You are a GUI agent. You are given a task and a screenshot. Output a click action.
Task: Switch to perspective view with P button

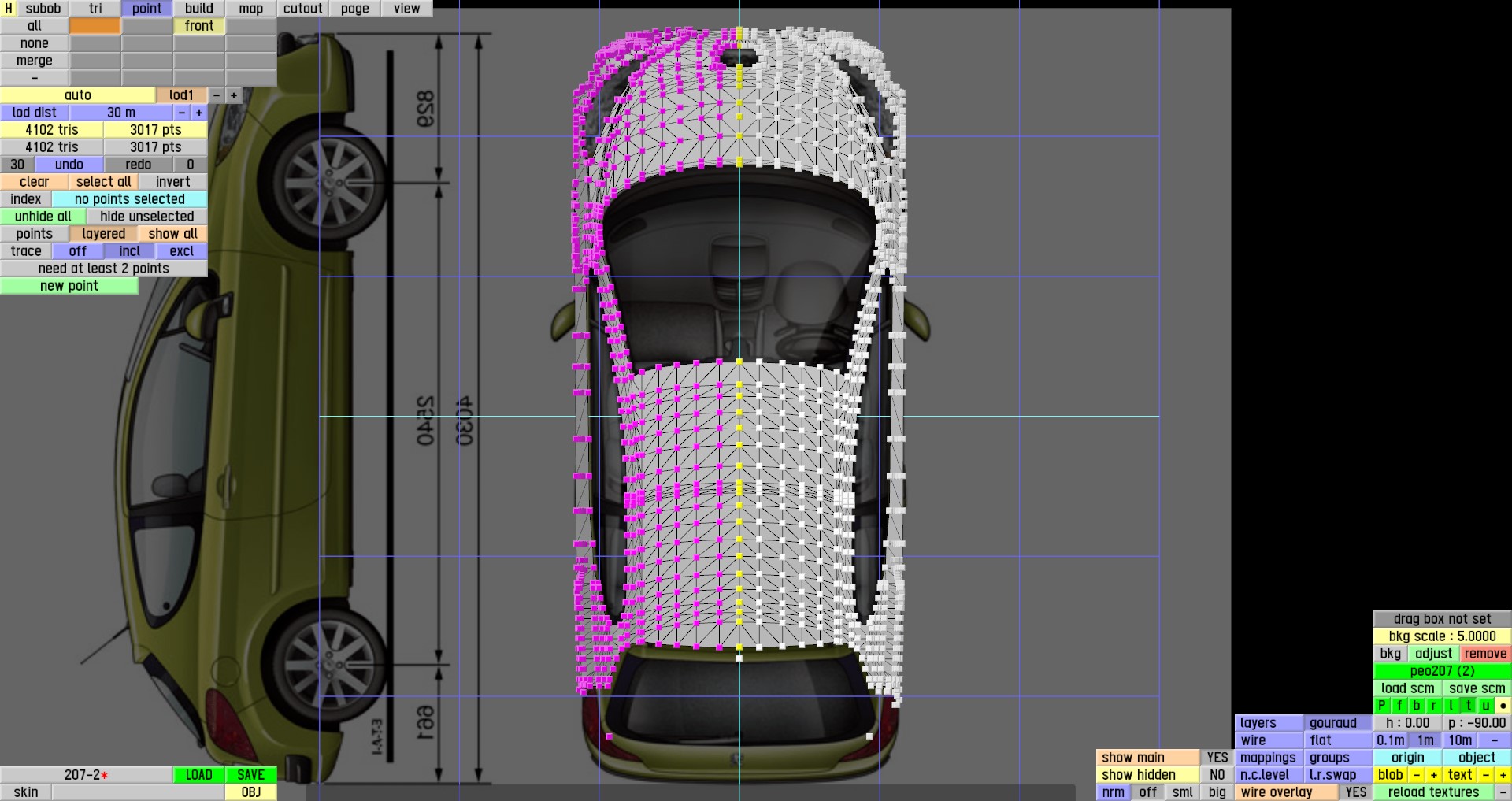pyautogui.click(x=1382, y=706)
